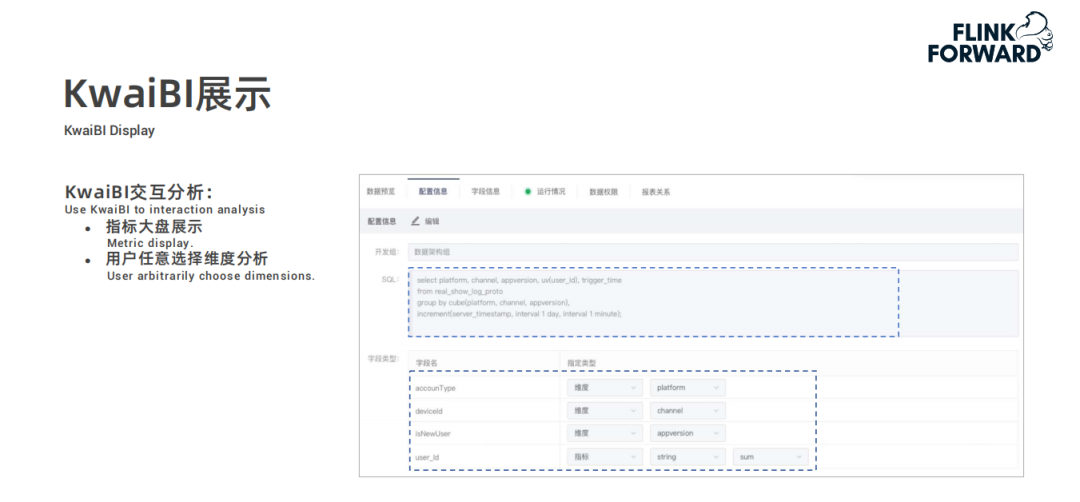The height and width of the screenshot is (502, 1080).
Task: Switch to the 配置信息 tab
Action: tap(433, 191)
